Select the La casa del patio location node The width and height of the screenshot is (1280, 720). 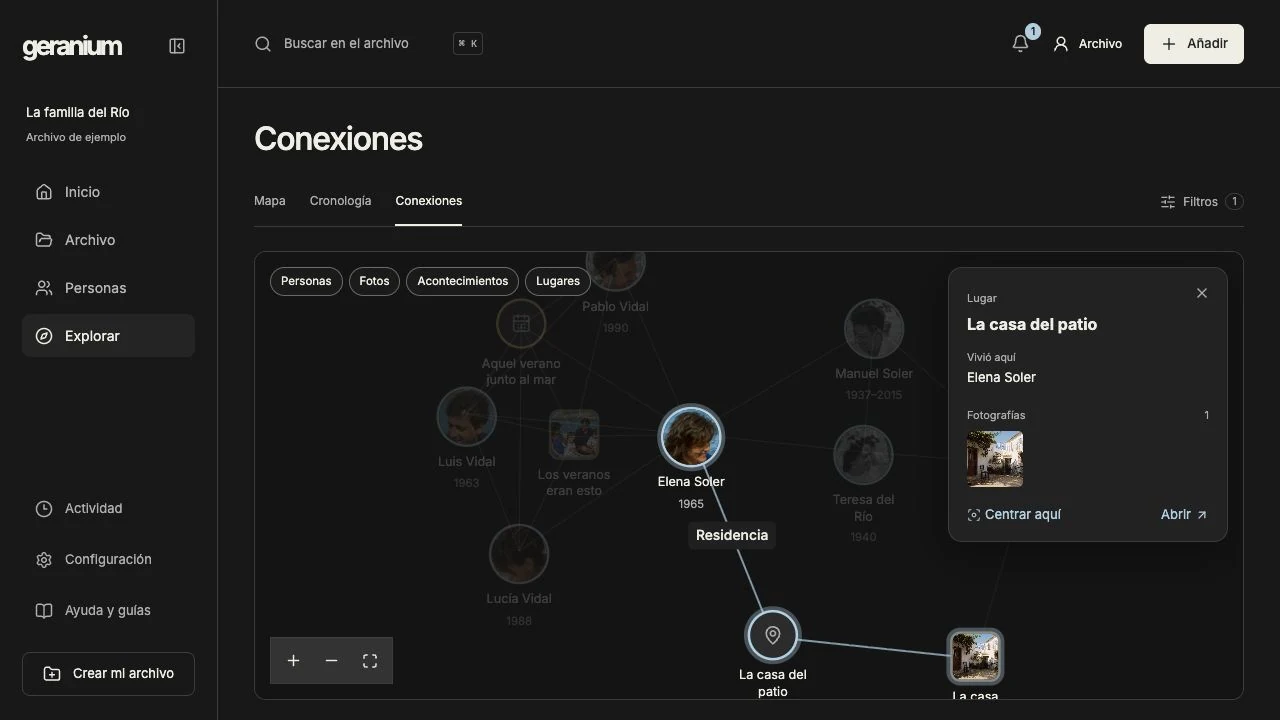tap(772, 635)
